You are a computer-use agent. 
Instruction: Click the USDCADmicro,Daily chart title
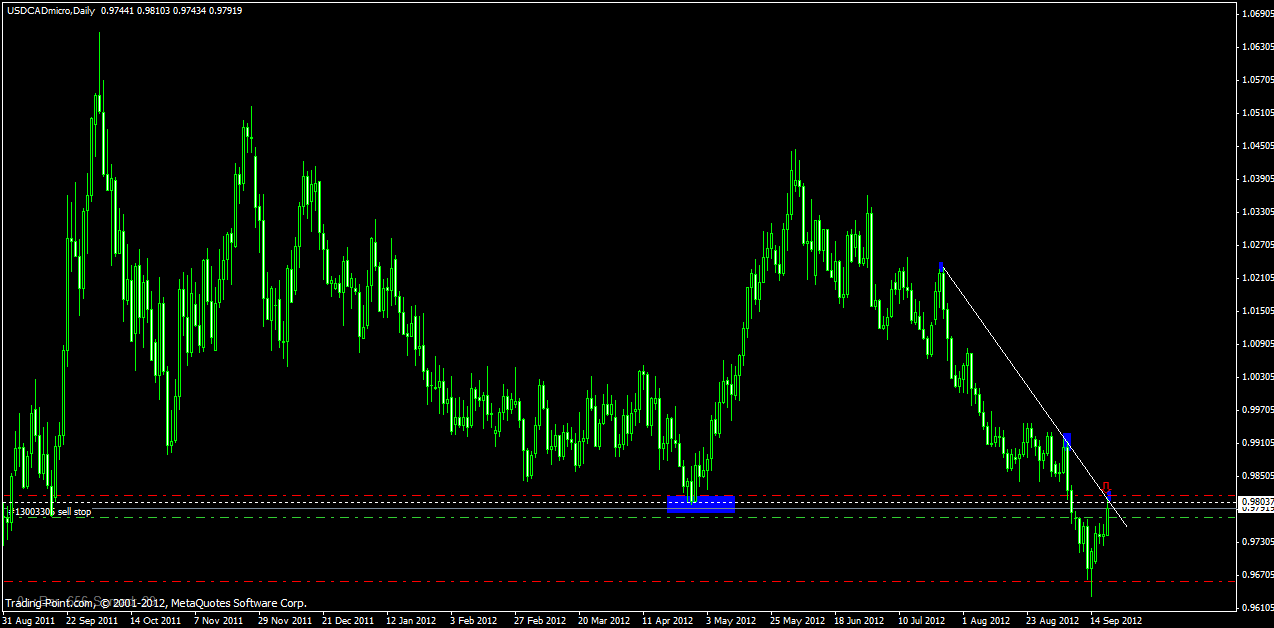click(49, 10)
